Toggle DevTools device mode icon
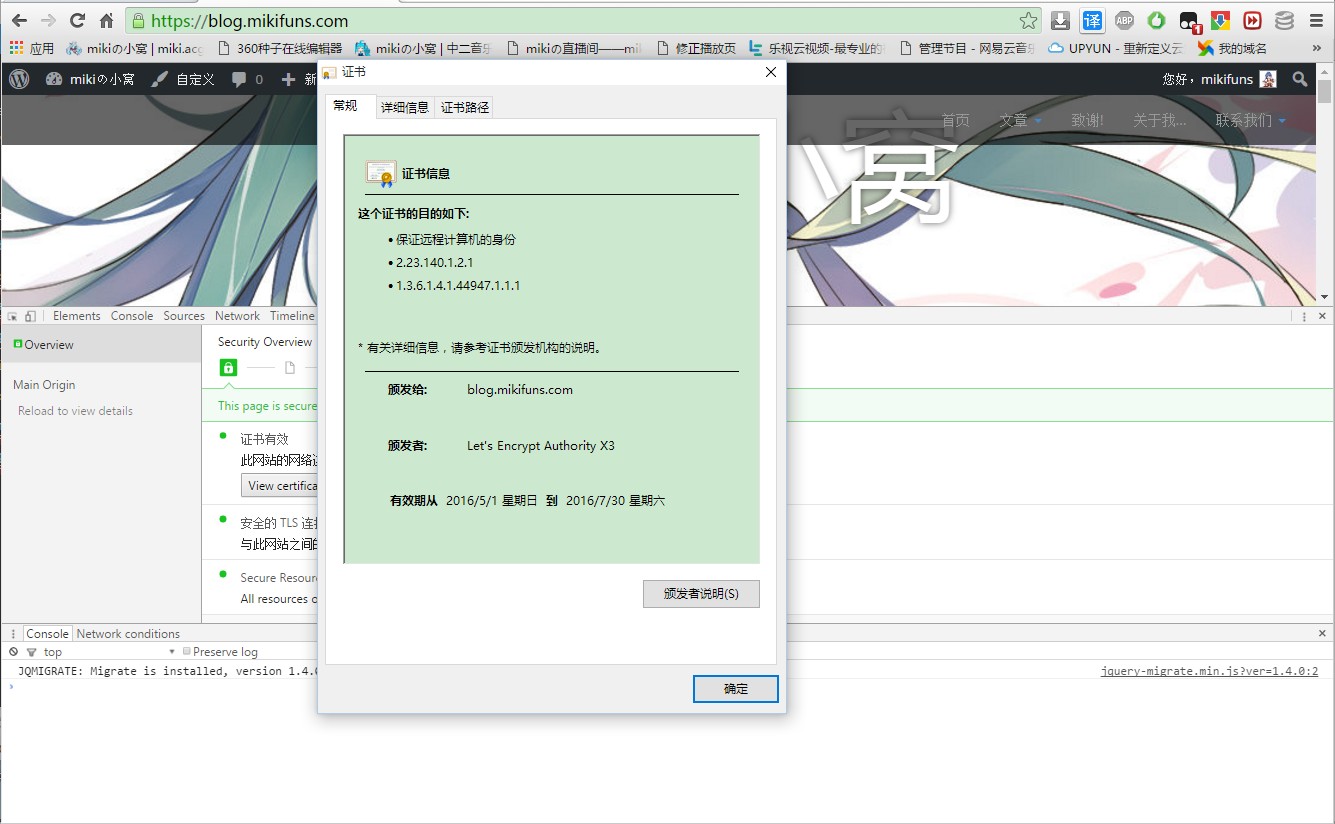 point(31,316)
